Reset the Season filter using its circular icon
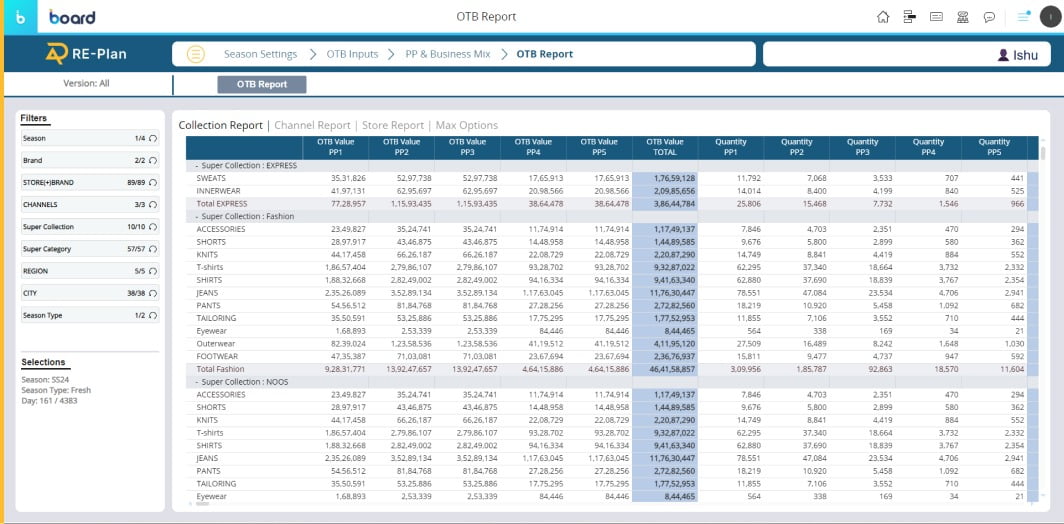 (153, 139)
